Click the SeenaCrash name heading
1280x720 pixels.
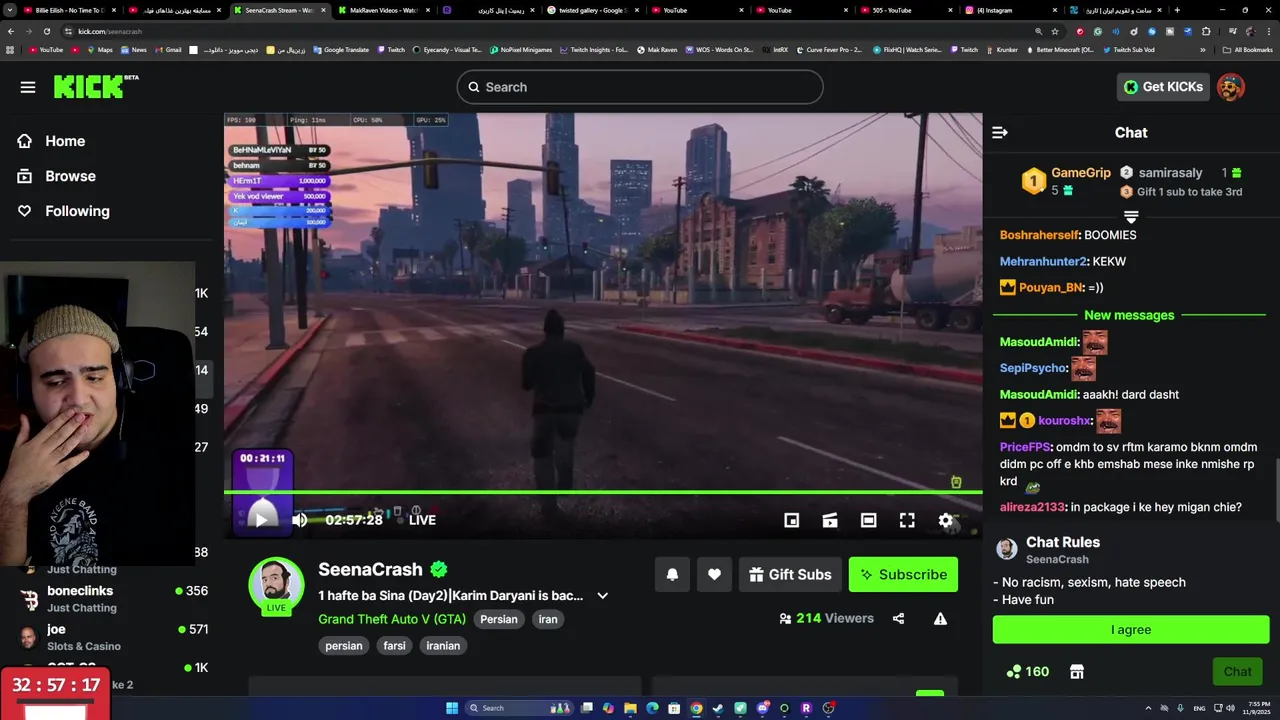click(x=370, y=569)
